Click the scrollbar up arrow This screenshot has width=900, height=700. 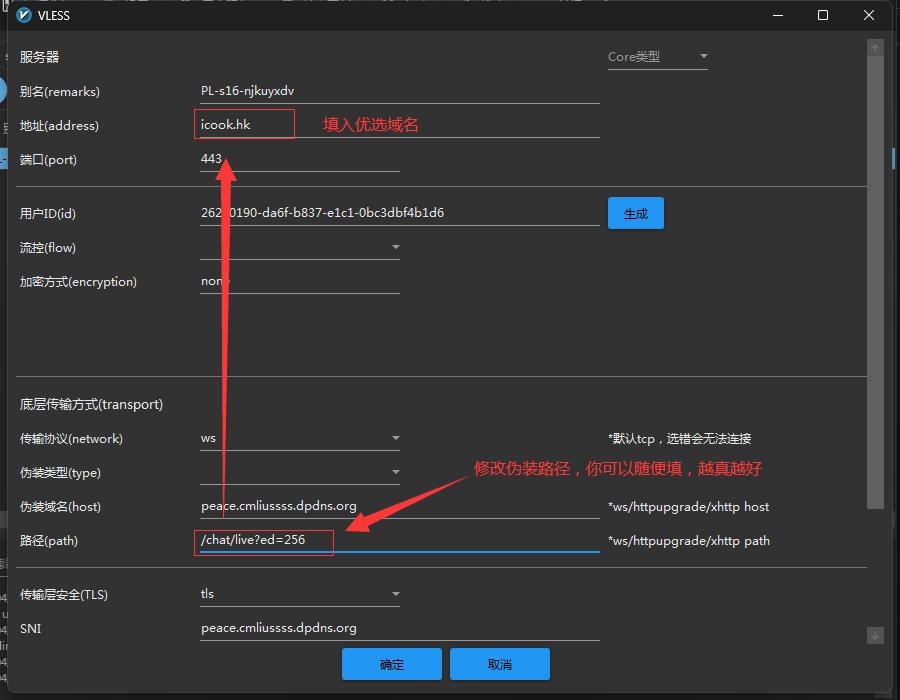pyautogui.click(x=875, y=48)
